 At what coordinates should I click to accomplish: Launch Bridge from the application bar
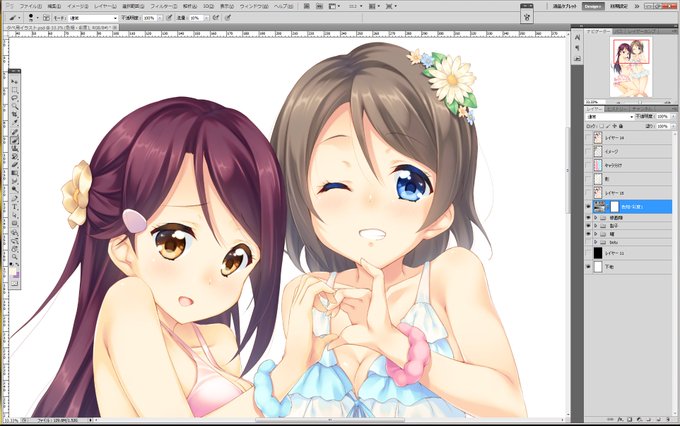pyautogui.click(x=307, y=6)
